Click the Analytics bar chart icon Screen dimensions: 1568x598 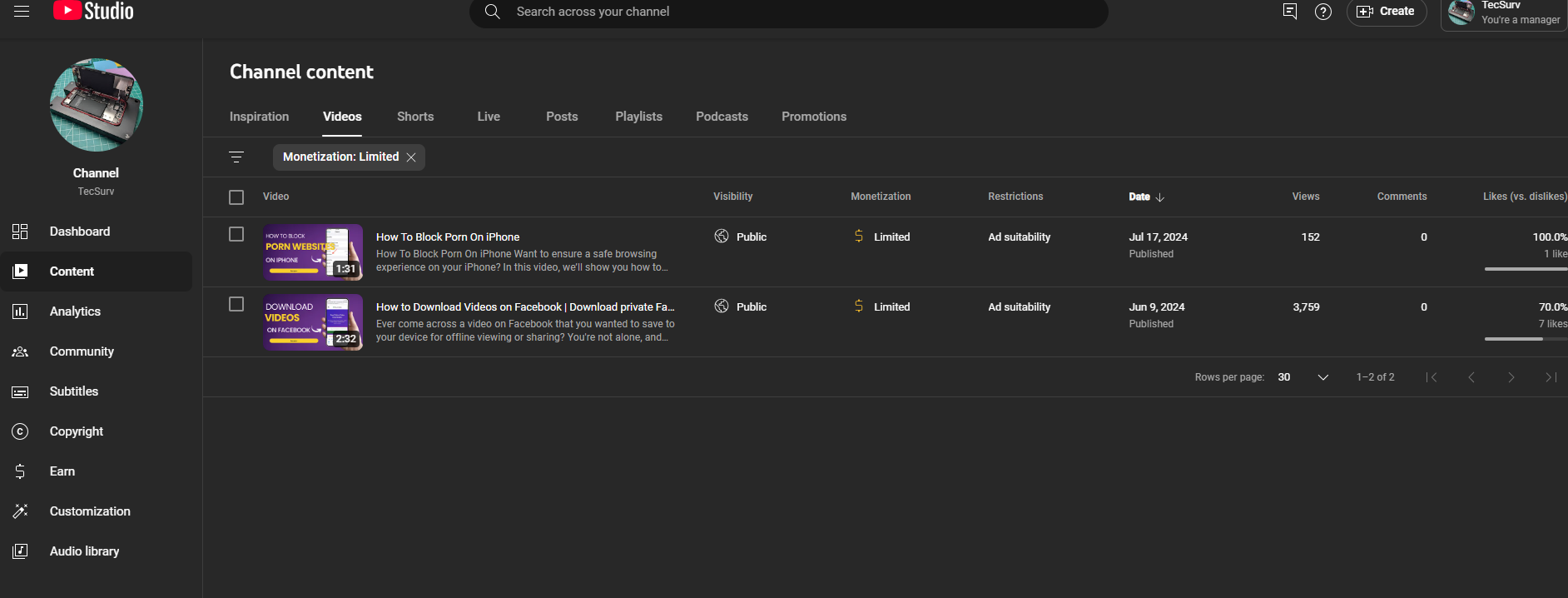(20, 311)
